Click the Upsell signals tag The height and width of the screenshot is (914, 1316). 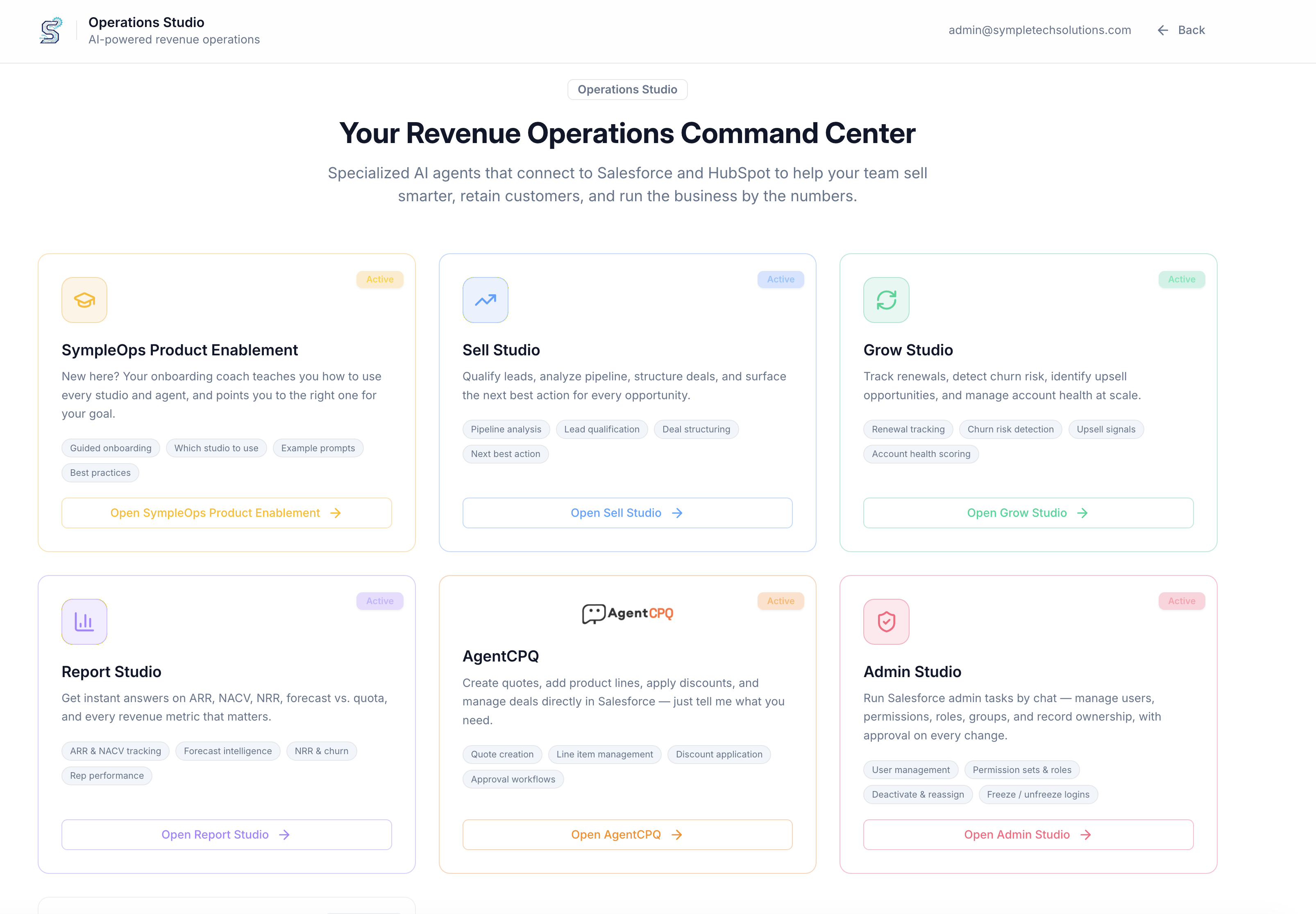tap(1106, 430)
